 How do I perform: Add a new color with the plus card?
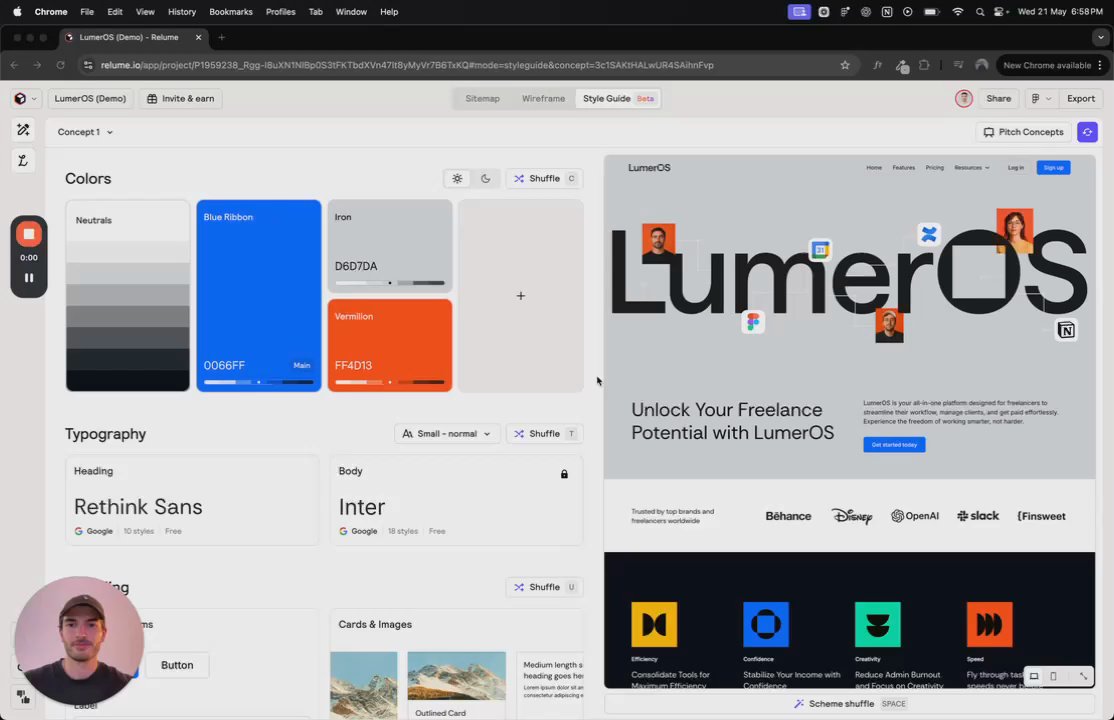click(x=521, y=296)
